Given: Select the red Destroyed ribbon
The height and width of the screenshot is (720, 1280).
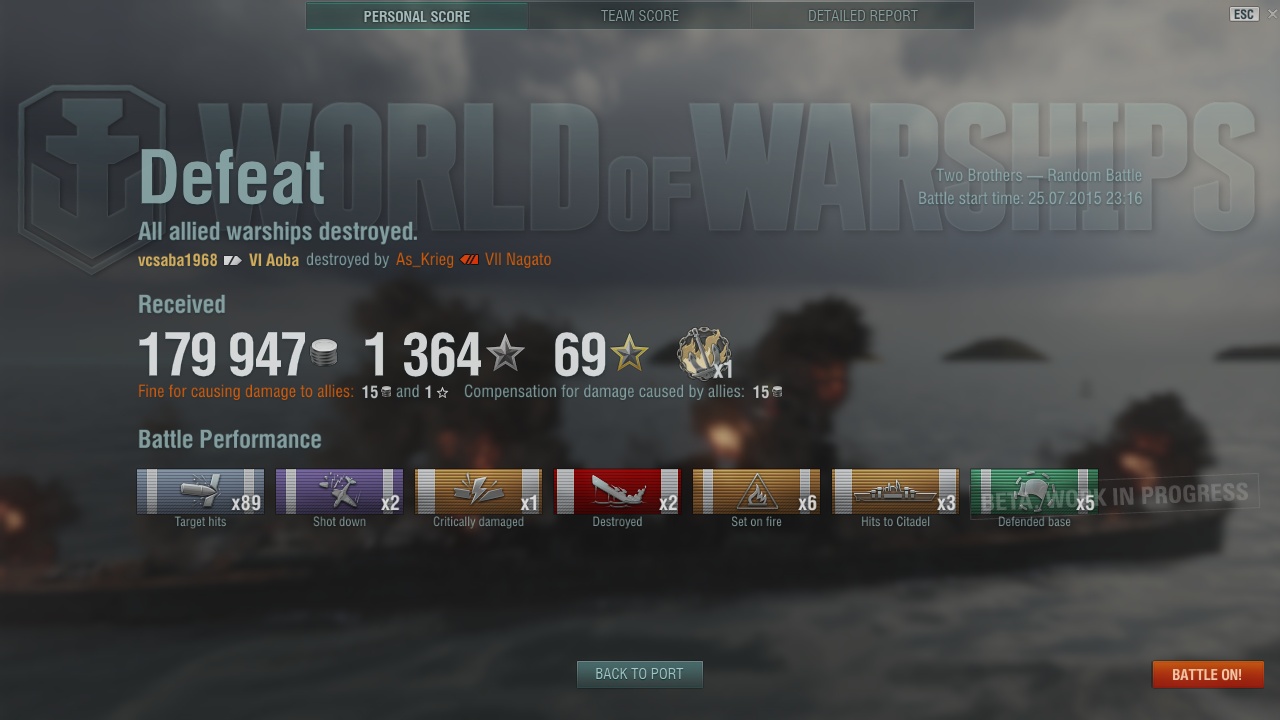Looking at the screenshot, I should (x=617, y=491).
